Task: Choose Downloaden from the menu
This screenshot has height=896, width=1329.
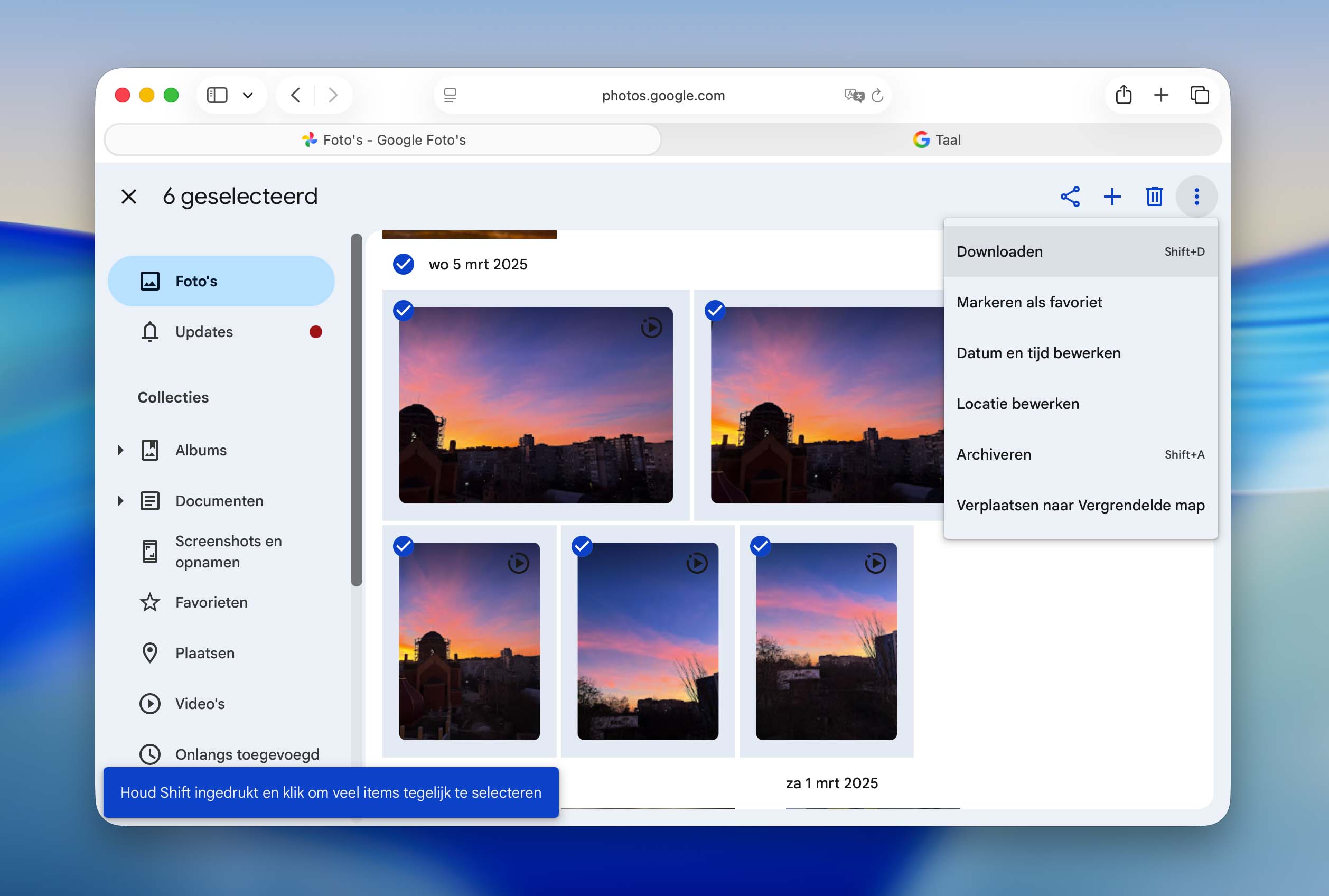Action: click(1080, 252)
